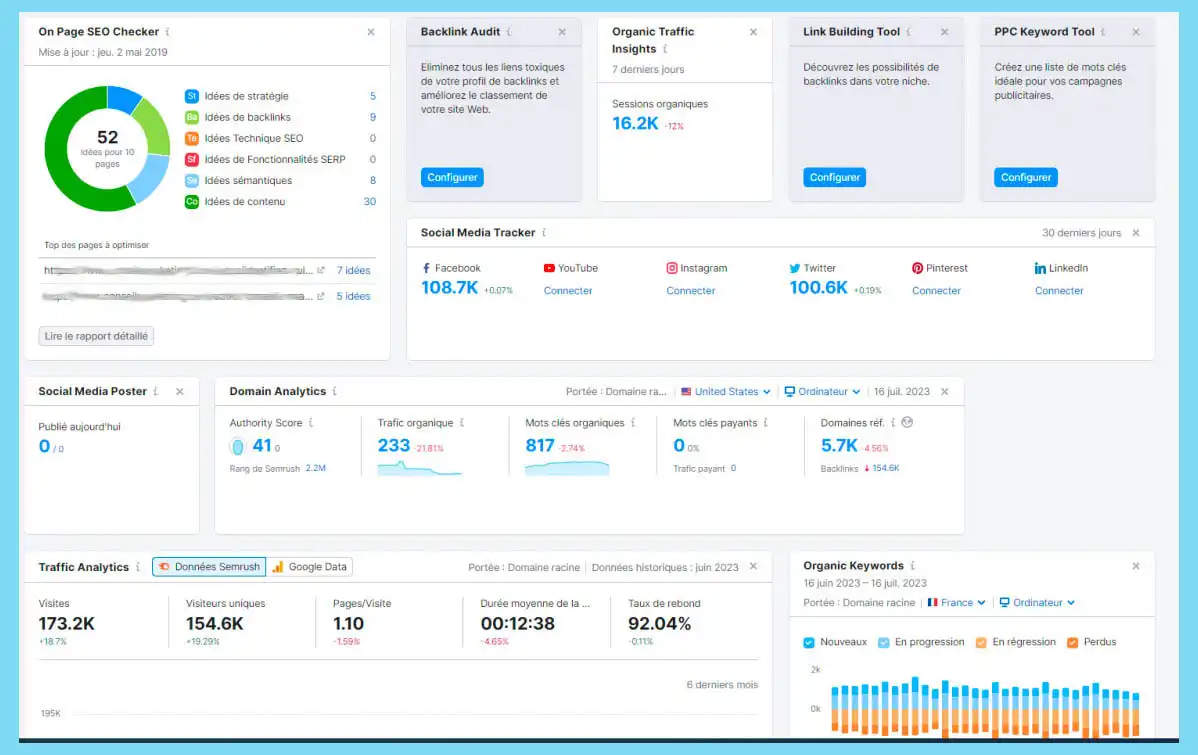Click the LinkedIn icon in Social Media Tracker
The image size is (1198, 755).
[1039, 267]
